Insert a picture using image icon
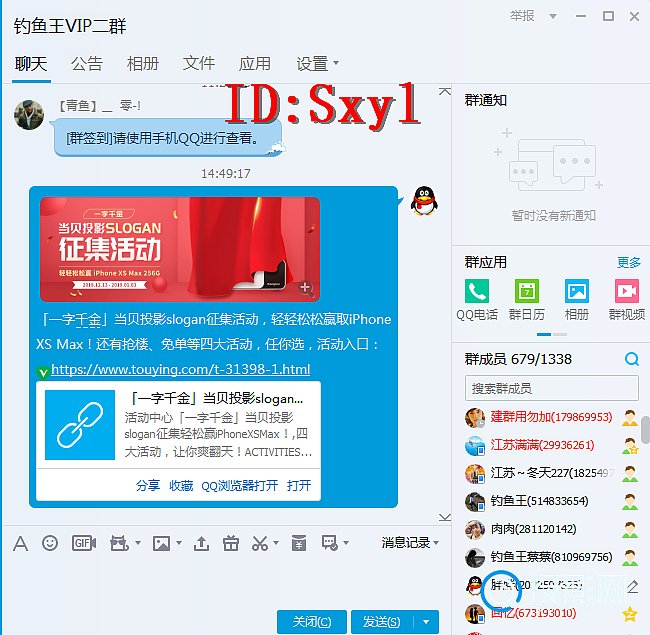650x635 pixels. pyautogui.click(x=161, y=543)
